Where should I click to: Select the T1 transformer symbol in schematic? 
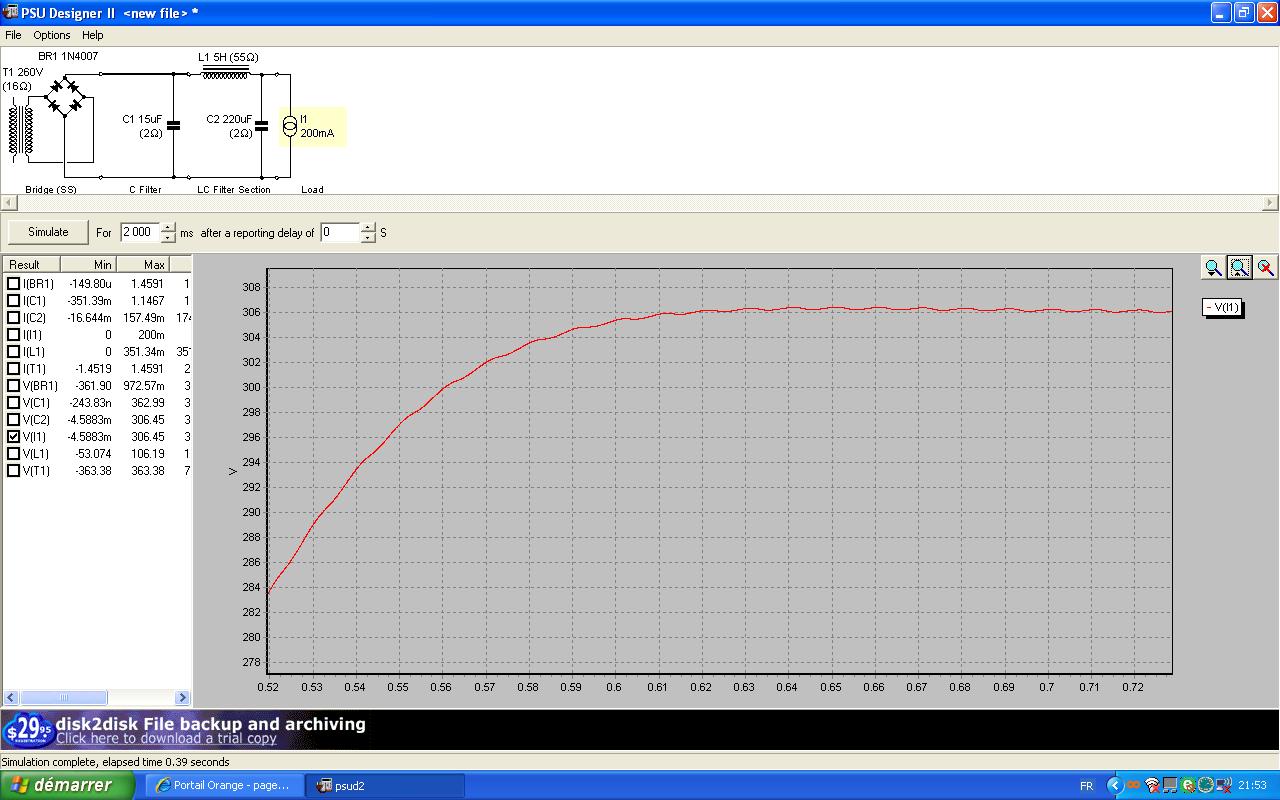tap(21, 130)
